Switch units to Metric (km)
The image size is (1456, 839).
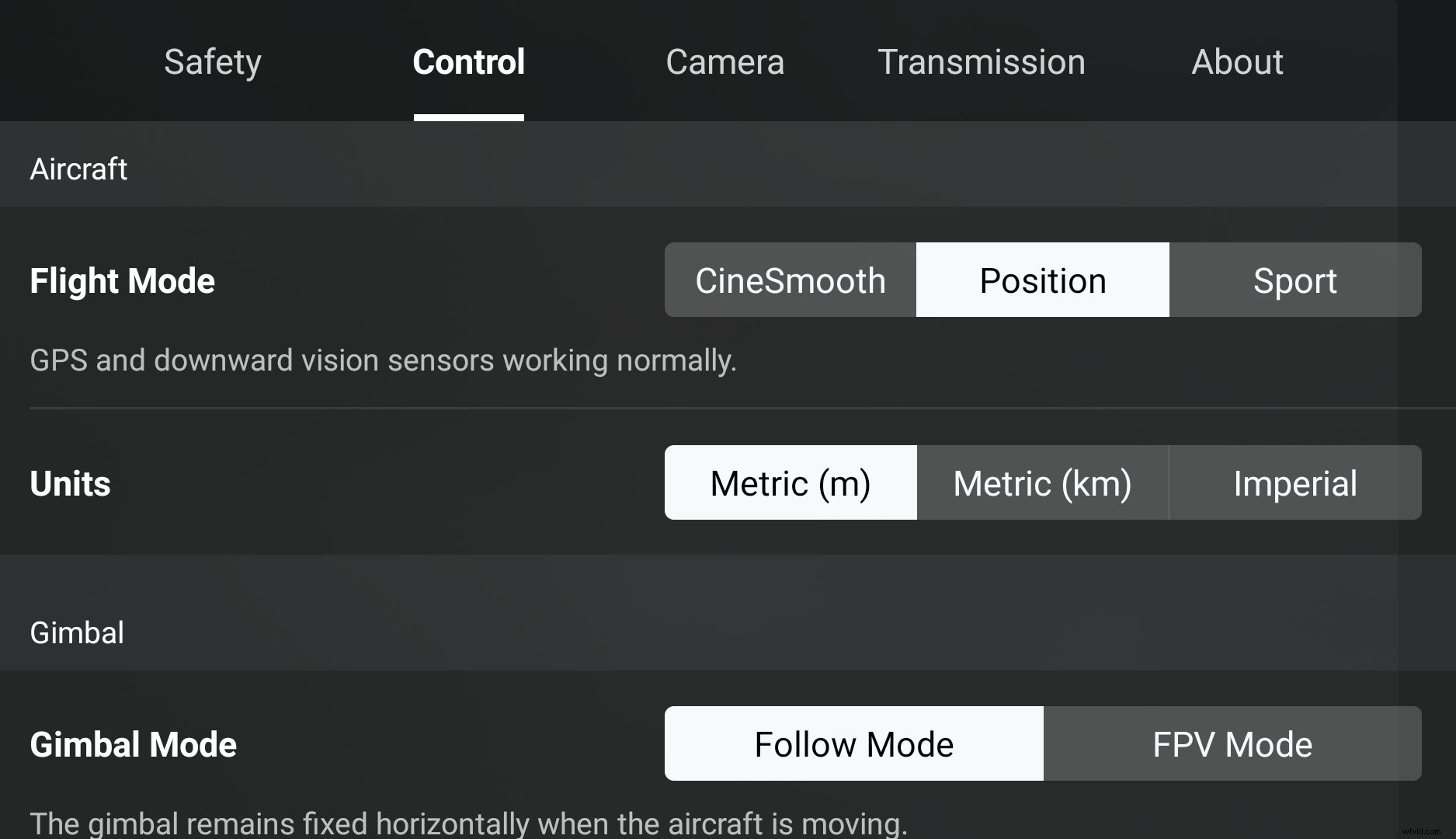point(1043,482)
